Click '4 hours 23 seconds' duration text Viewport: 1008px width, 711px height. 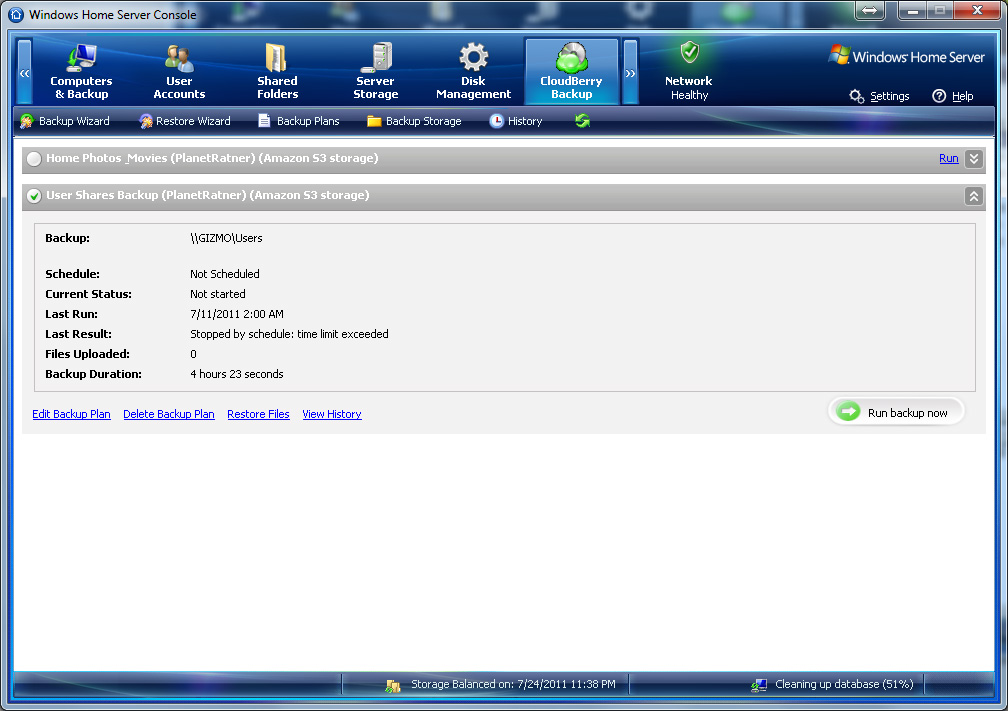pos(237,374)
